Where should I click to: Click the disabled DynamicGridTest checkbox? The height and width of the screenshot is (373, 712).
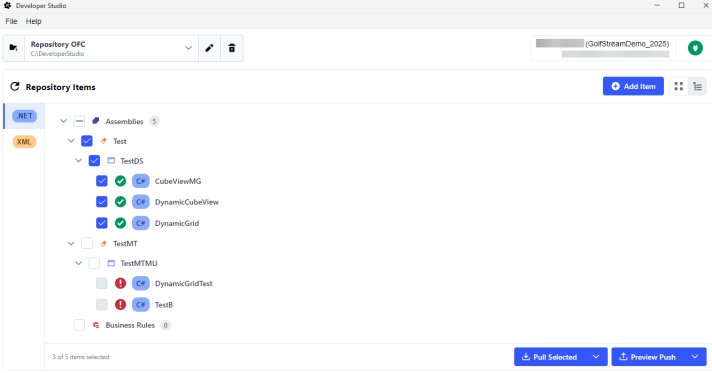pyautogui.click(x=102, y=283)
